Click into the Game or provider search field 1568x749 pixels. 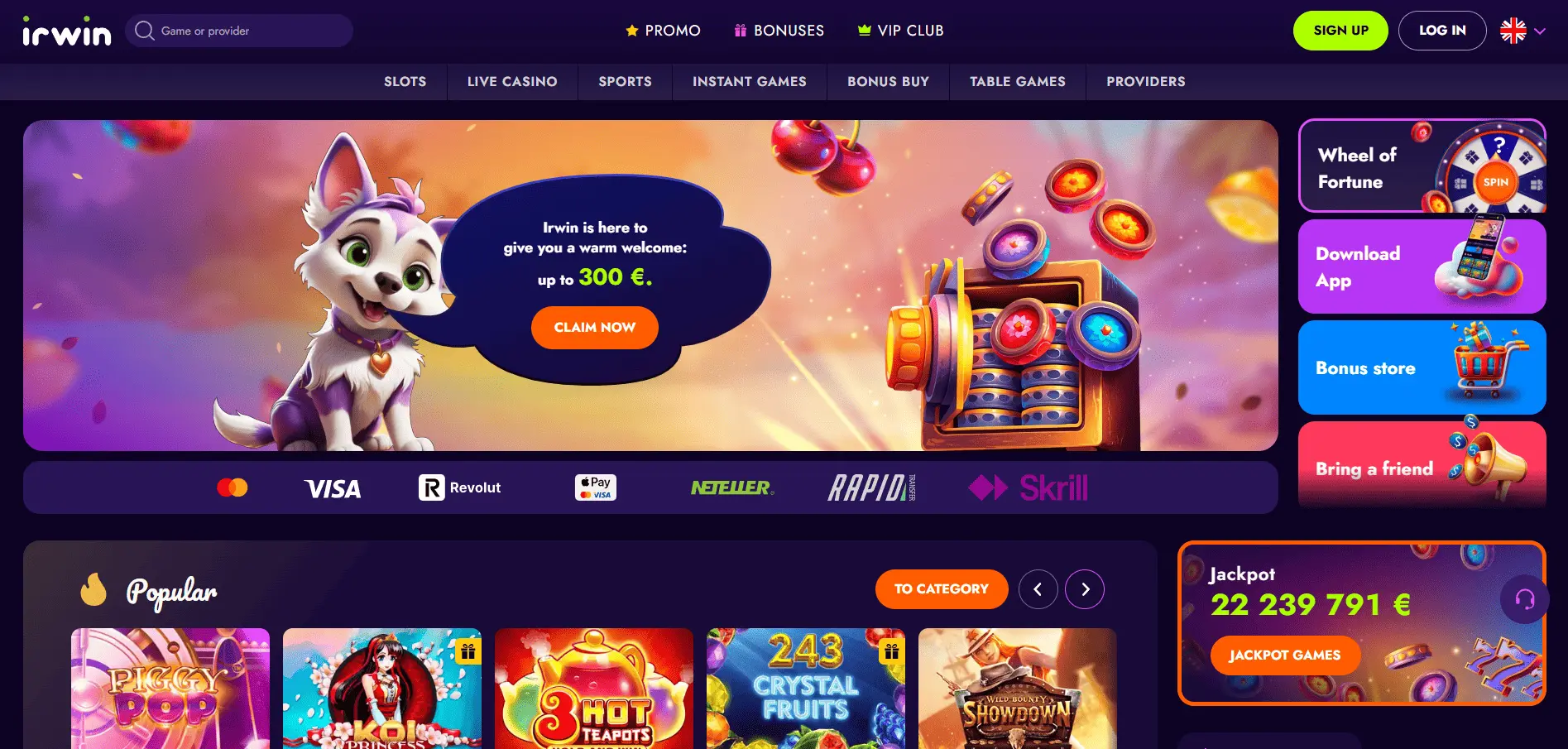point(239,31)
